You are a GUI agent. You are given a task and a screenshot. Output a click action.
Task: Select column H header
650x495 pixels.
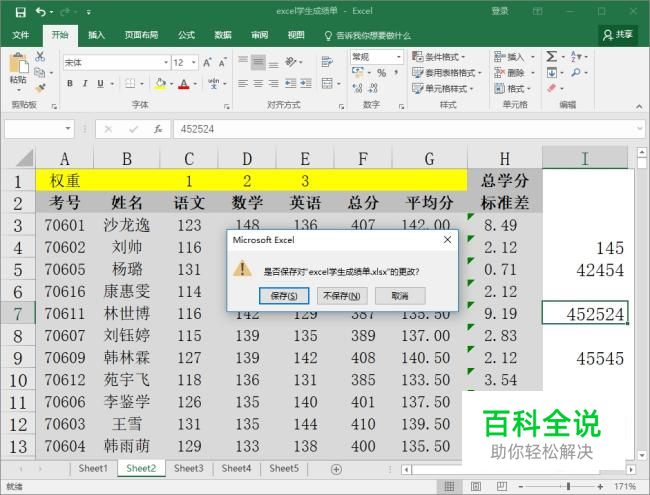click(504, 158)
